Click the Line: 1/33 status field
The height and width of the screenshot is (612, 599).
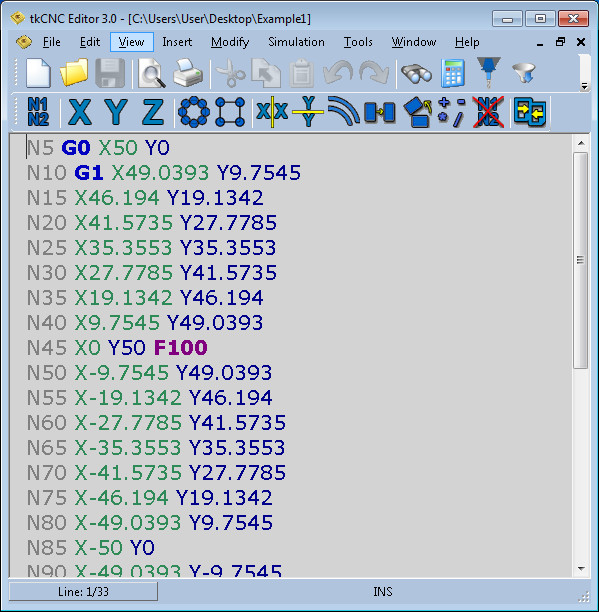point(83,592)
